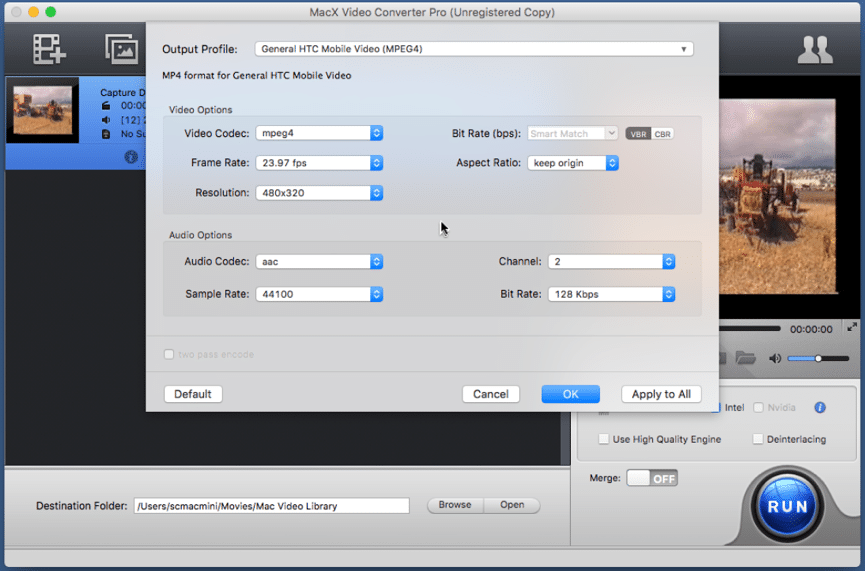Viewport: 865px width, 571px height.
Task: Click the speaker audio track icon in file item
Action: coord(106,120)
